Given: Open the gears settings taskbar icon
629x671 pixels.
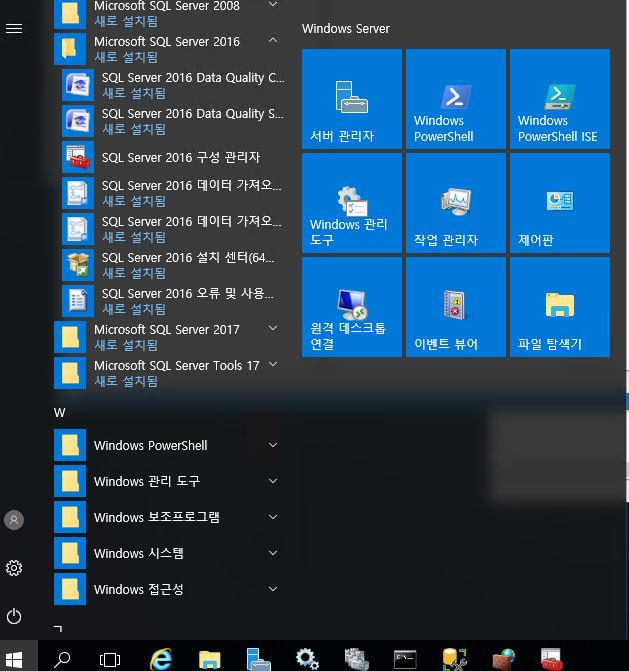Looking at the screenshot, I should coord(307,659).
